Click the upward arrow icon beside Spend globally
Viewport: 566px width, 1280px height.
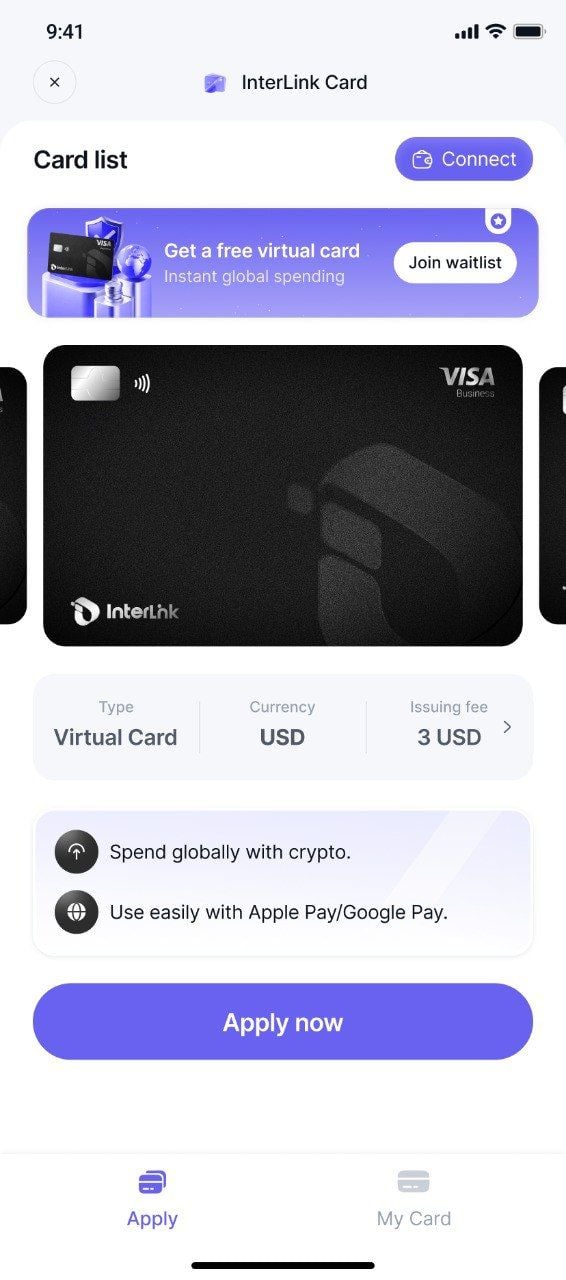click(x=77, y=852)
